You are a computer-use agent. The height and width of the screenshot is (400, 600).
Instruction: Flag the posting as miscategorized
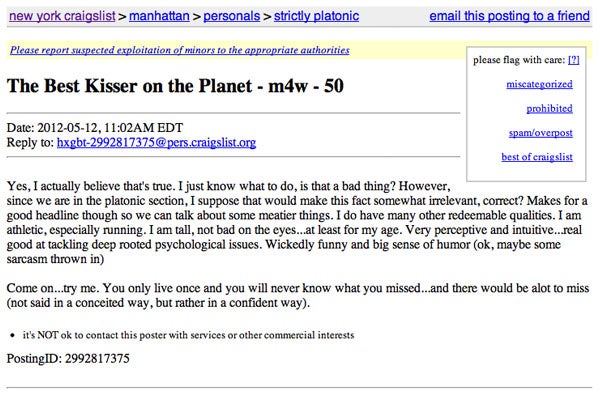(x=539, y=84)
